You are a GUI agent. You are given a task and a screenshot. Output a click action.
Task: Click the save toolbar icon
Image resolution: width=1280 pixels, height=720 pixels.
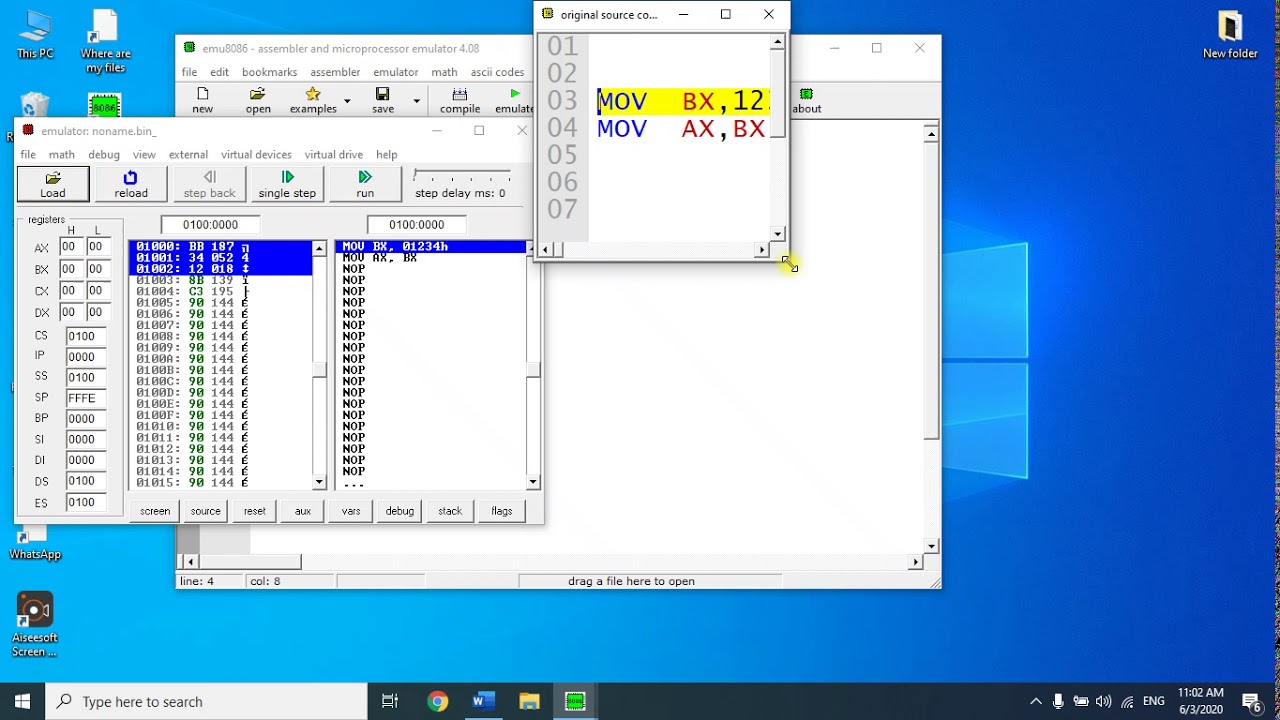(x=383, y=101)
